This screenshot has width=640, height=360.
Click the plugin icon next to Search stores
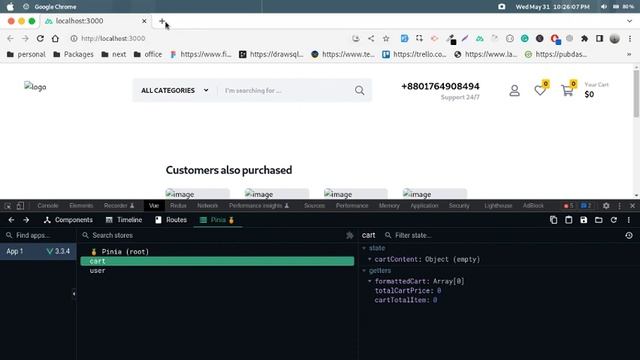click(x=350, y=236)
